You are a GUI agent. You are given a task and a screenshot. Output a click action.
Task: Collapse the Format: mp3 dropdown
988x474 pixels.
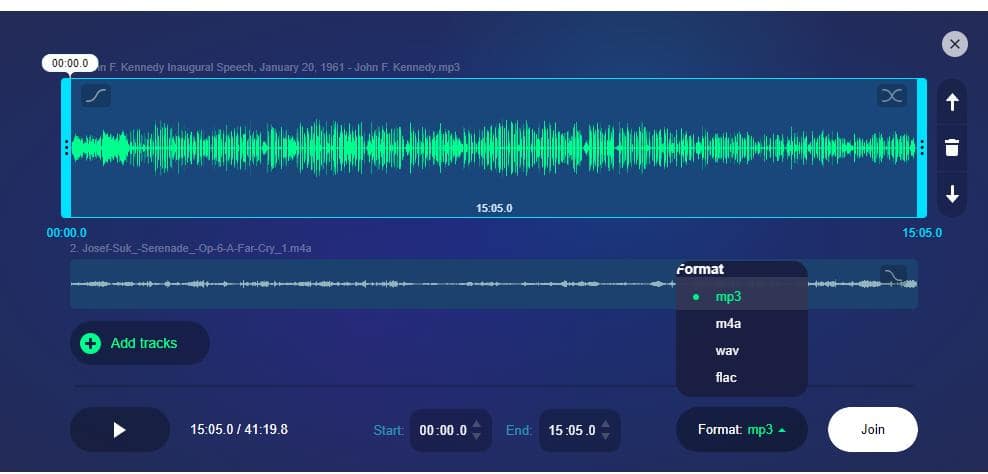point(742,430)
